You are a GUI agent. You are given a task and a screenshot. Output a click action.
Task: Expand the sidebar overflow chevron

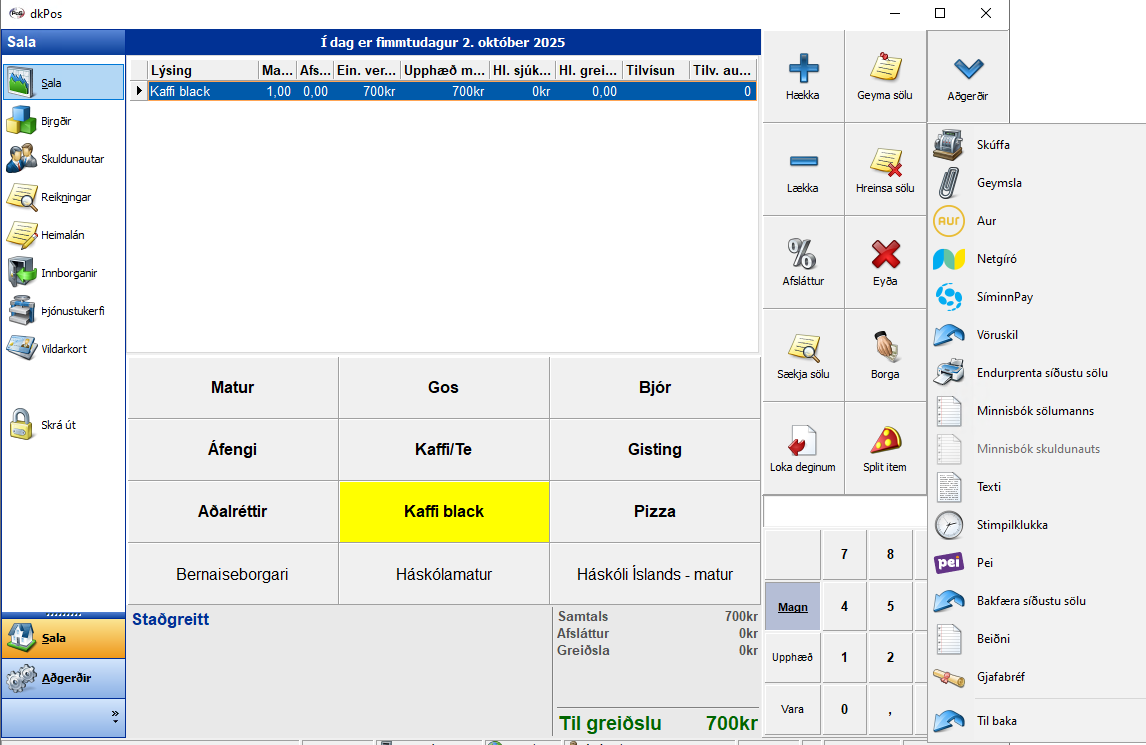pyautogui.click(x=115, y=716)
